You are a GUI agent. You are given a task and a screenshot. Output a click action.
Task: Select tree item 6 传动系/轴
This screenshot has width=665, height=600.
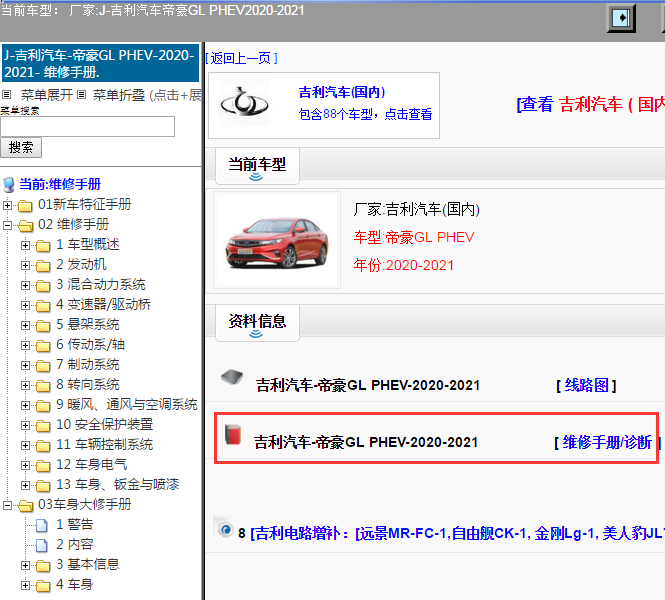click(90, 345)
